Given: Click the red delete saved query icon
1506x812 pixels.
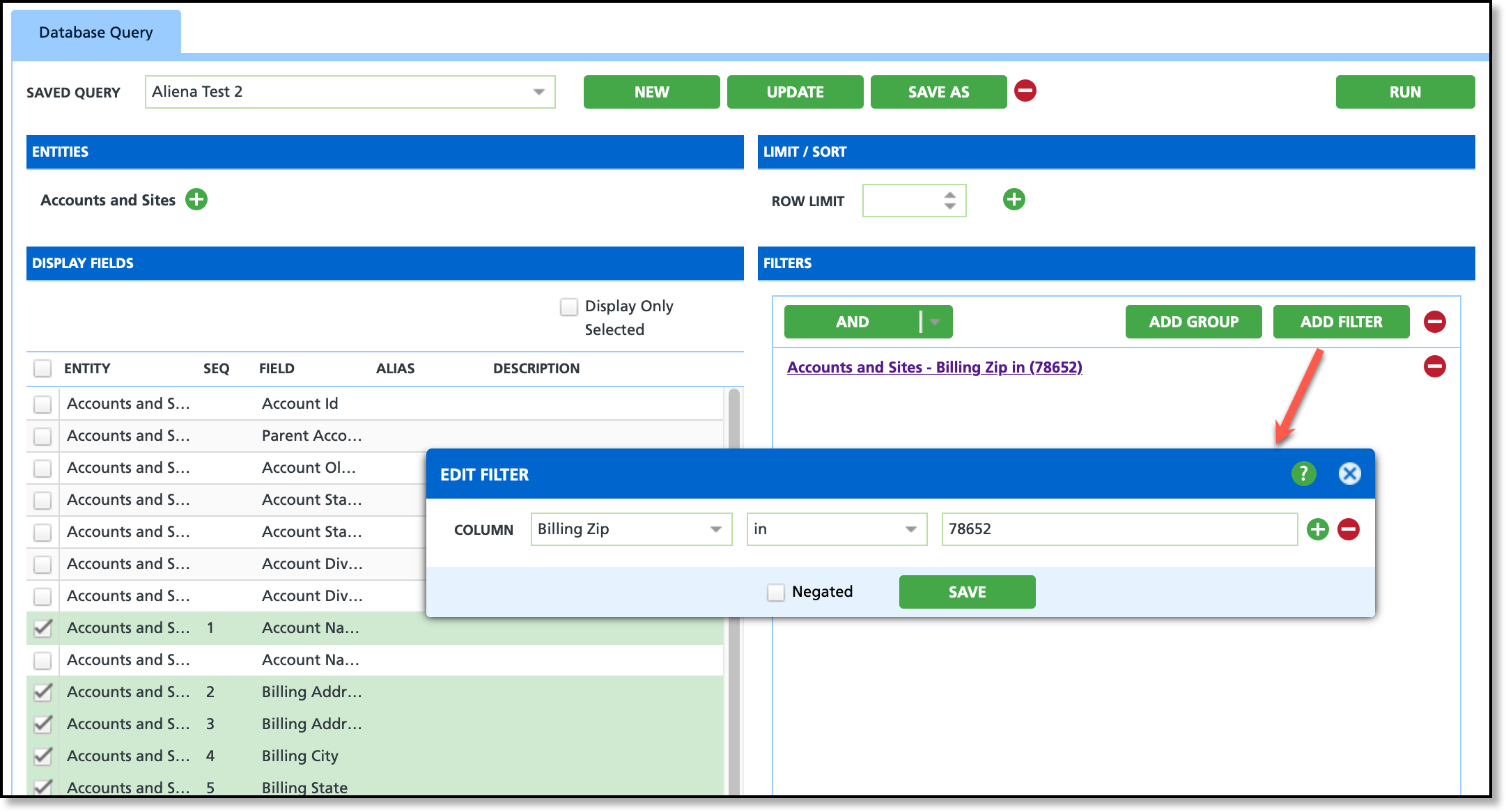Looking at the screenshot, I should 1025,91.
